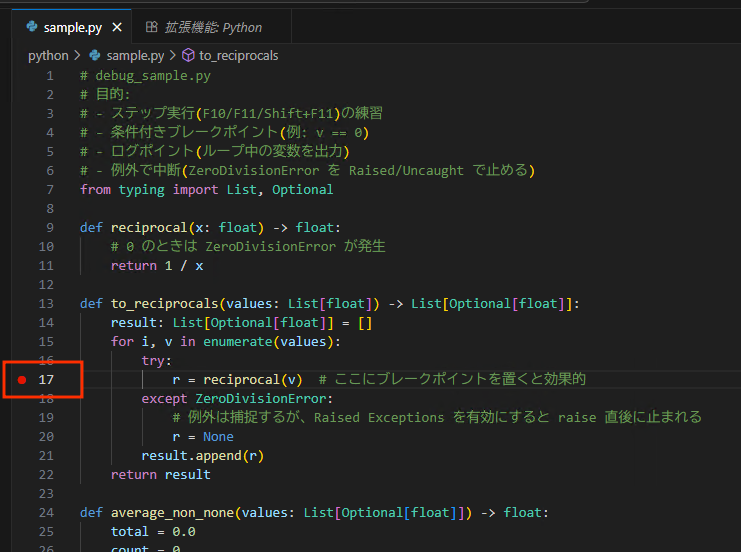Click the cube symbol icon in breadcrumb
The width and height of the screenshot is (741, 552).
pyautogui.click(x=188, y=55)
